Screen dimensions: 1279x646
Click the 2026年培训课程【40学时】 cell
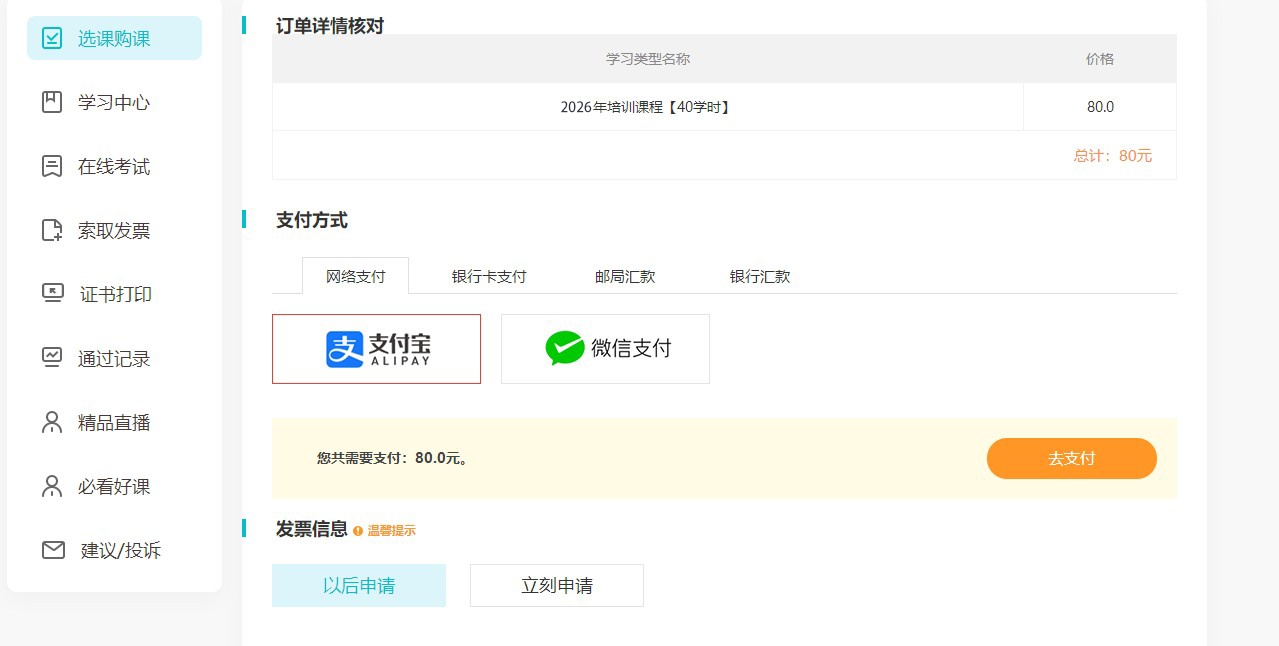[648, 107]
